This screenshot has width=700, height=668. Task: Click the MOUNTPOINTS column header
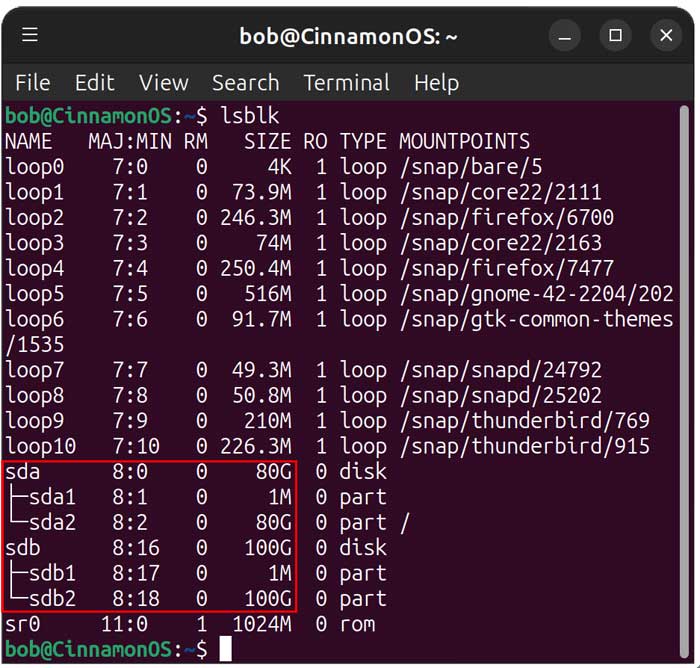[464, 142]
